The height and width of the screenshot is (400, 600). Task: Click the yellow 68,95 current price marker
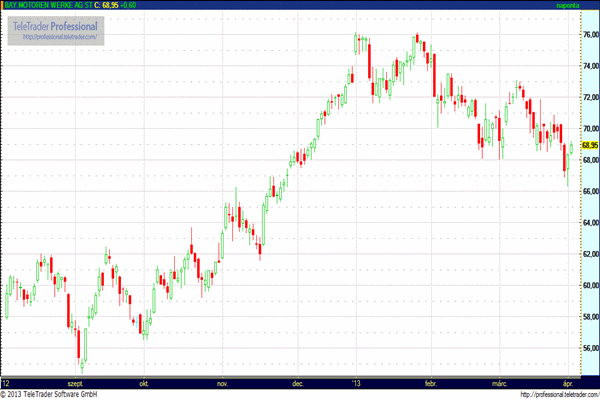[588, 145]
